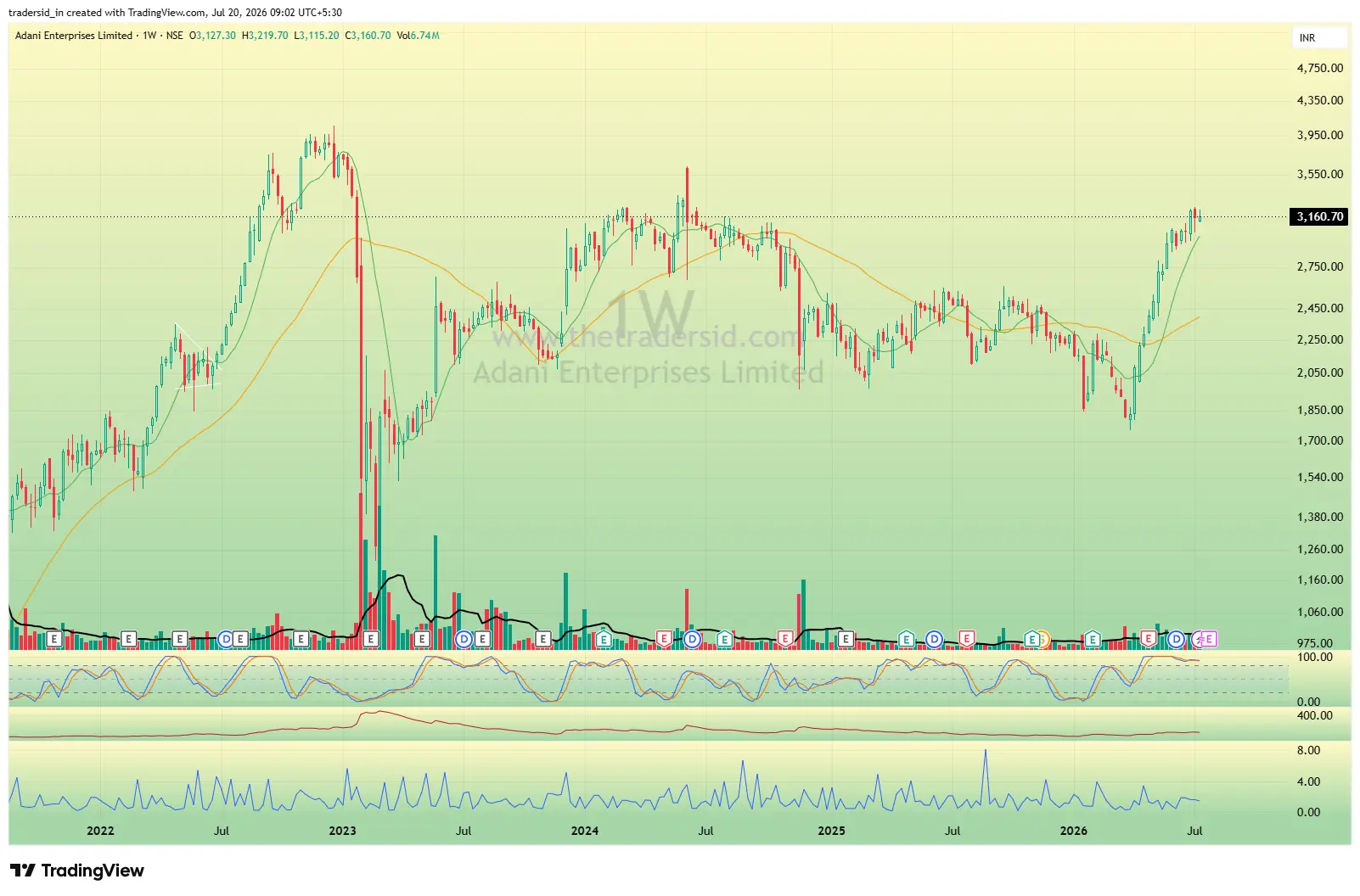The image size is (1360, 896).
Task: Click the open value 3,127.30
Action: 216,36
